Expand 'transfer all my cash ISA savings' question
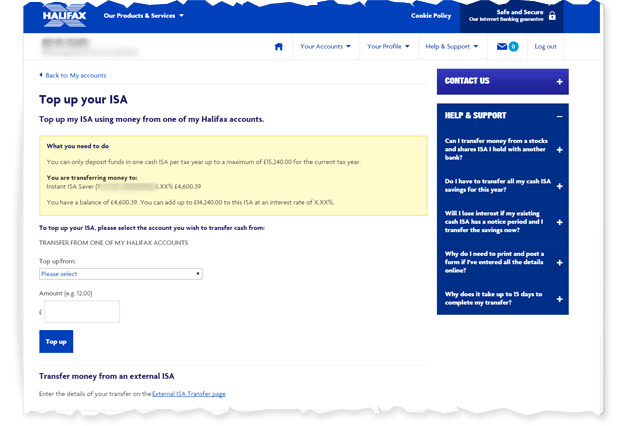Screen dimensions: 622x426 pos(559,186)
